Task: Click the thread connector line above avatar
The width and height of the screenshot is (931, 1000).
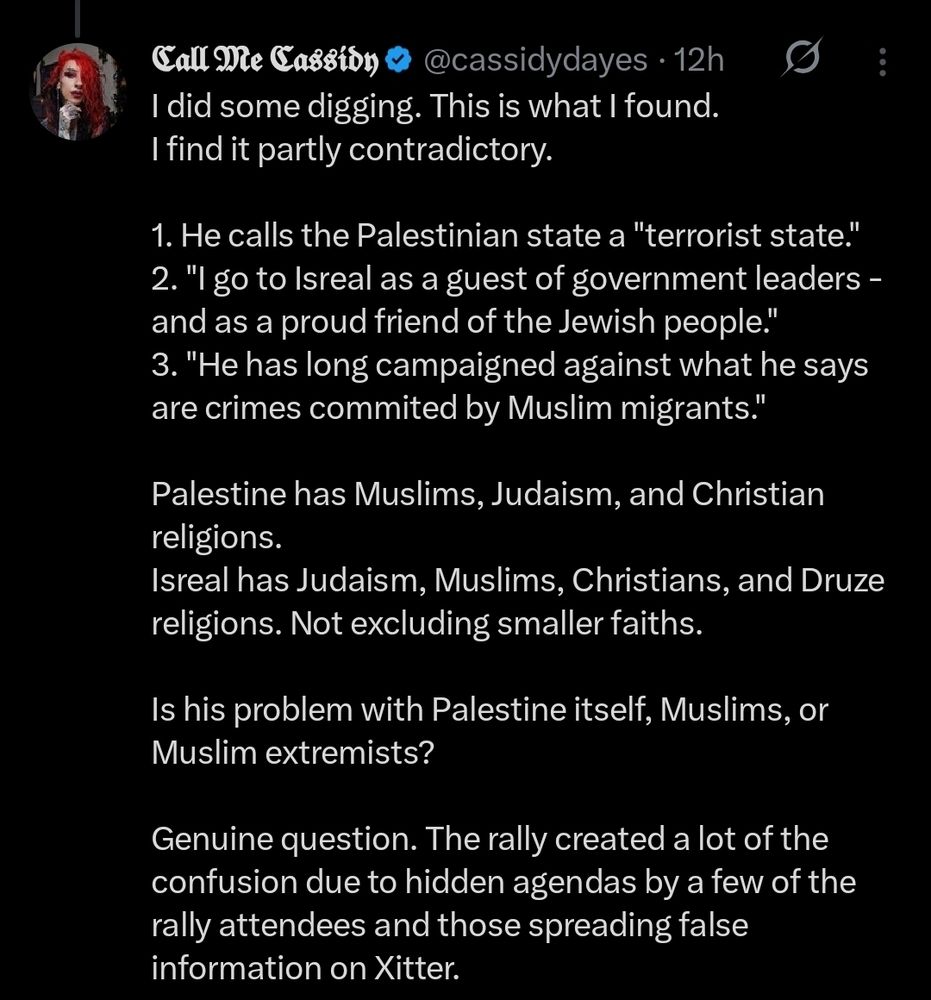Action: [x=77, y=17]
